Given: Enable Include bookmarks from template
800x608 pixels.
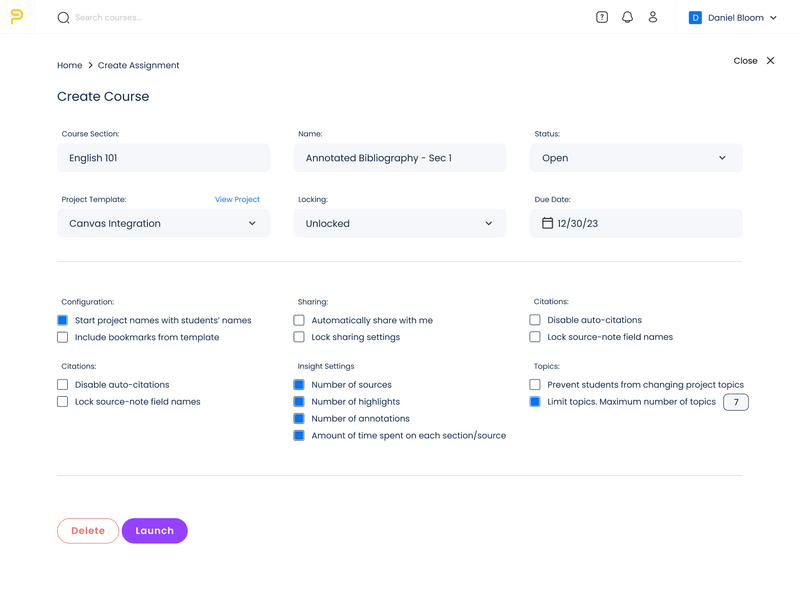Looking at the screenshot, I should (64, 338).
